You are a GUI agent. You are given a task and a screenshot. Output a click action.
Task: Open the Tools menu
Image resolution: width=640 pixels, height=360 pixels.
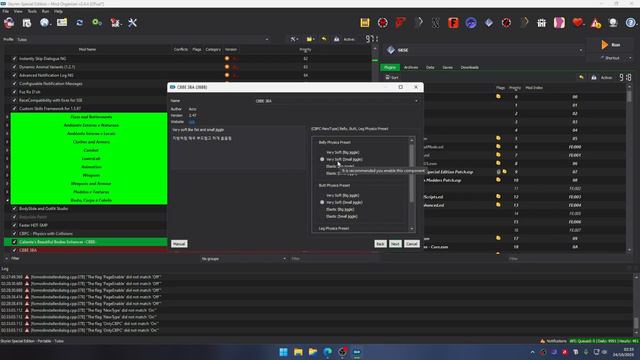(32, 11)
